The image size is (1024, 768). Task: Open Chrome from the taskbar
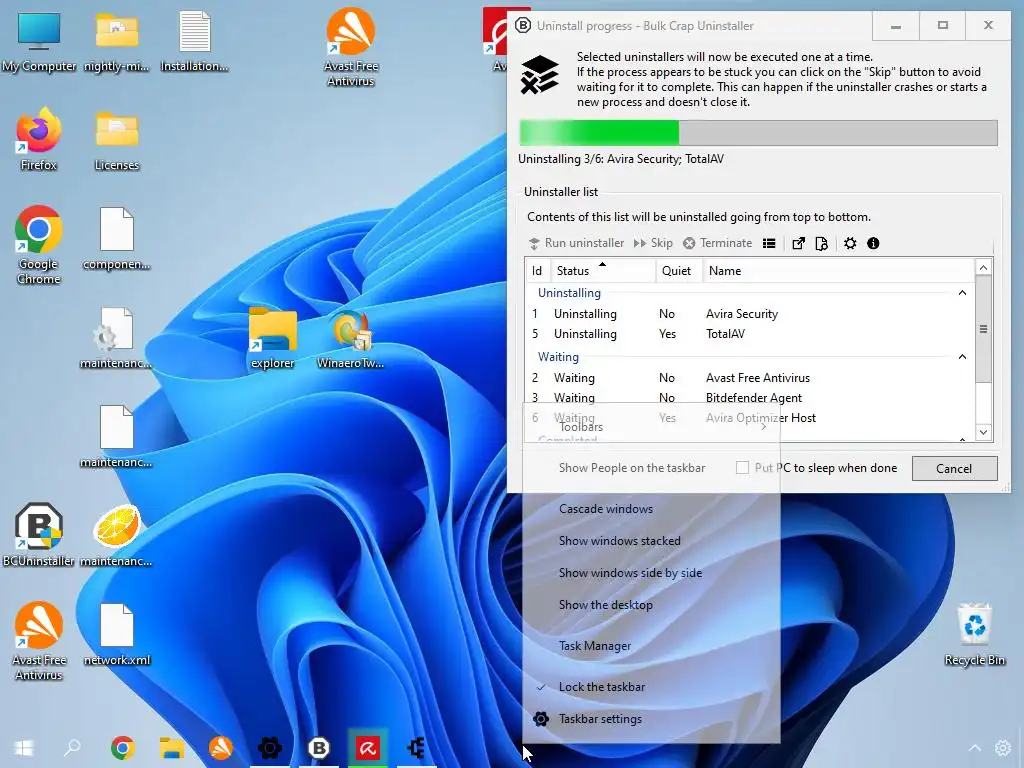coord(122,748)
